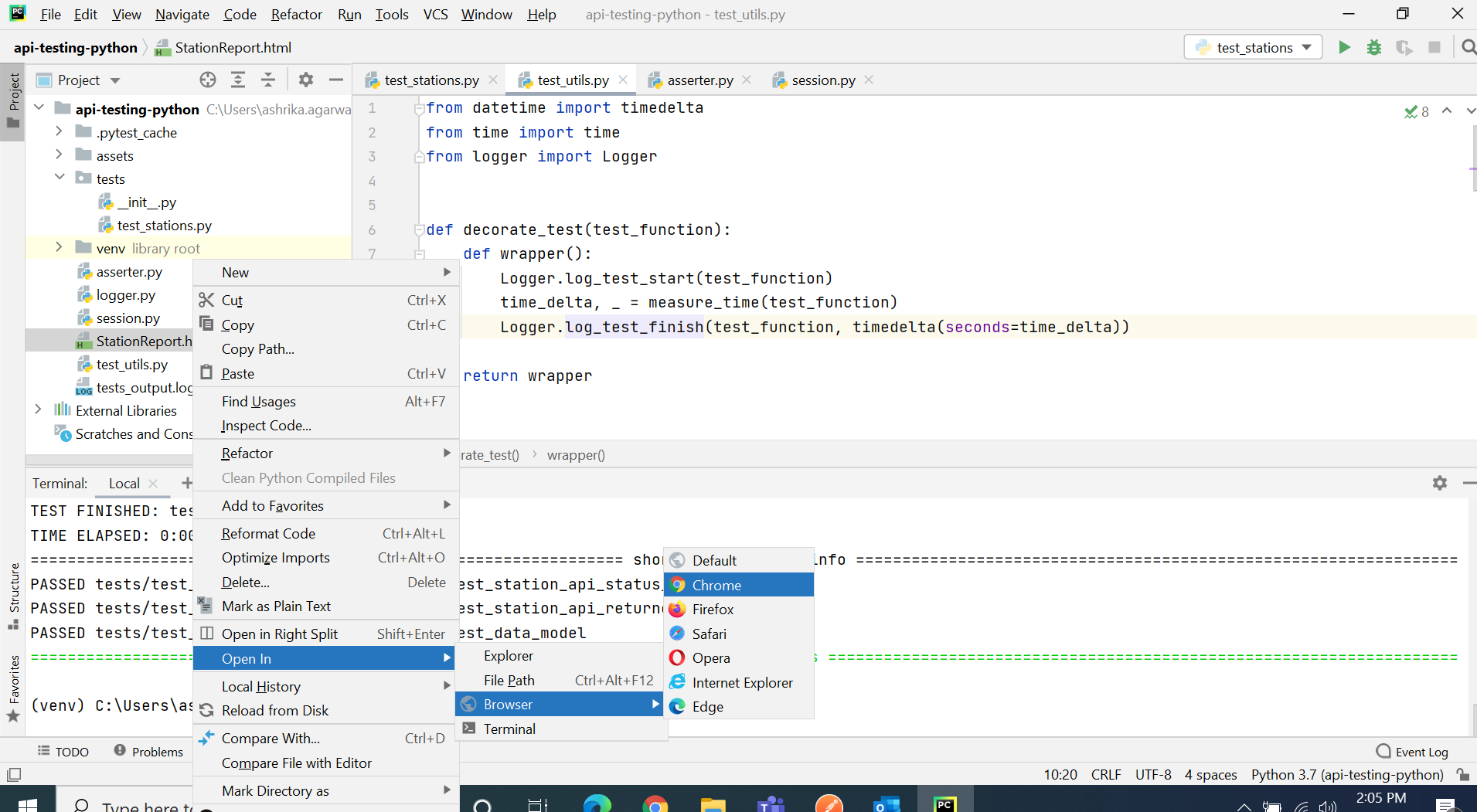Click the stop process icon
Viewport: 1477px width, 812px height.
[x=1435, y=47]
